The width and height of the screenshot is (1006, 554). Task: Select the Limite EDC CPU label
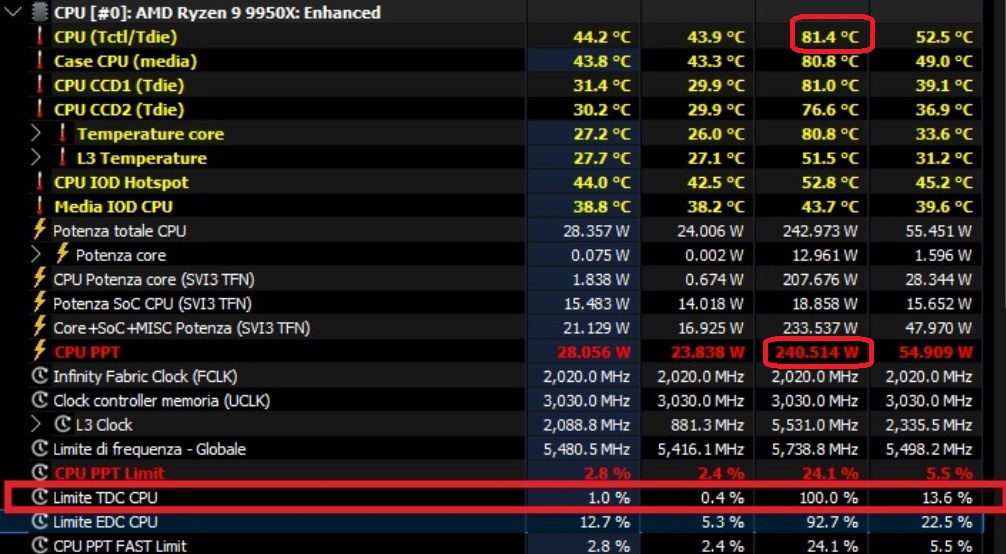click(x=105, y=522)
